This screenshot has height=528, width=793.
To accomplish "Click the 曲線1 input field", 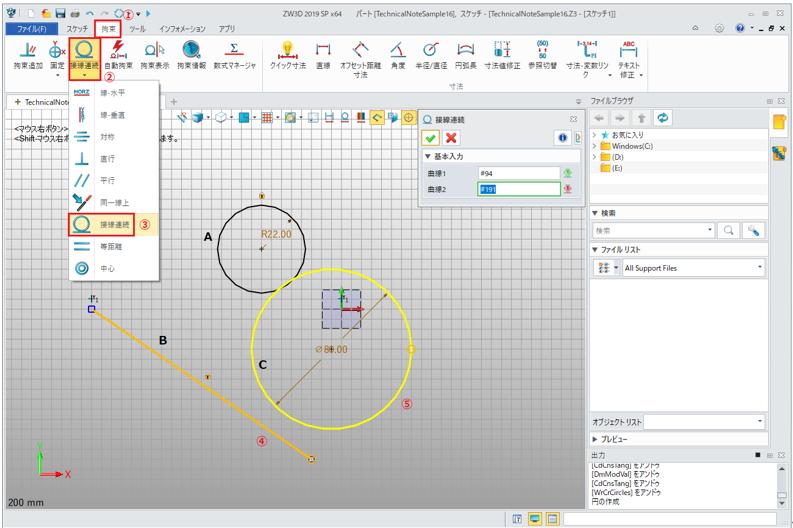I will (518, 173).
